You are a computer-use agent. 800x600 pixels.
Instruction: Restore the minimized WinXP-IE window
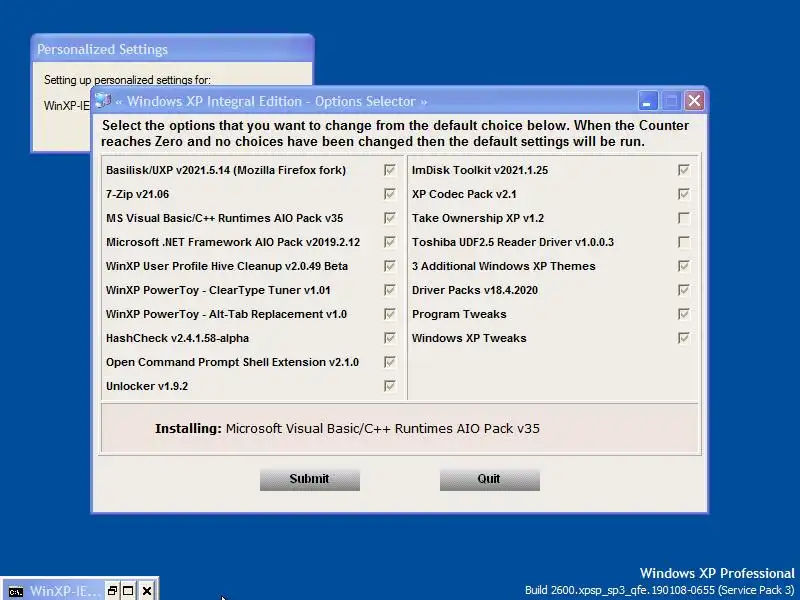tap(112, 591)
